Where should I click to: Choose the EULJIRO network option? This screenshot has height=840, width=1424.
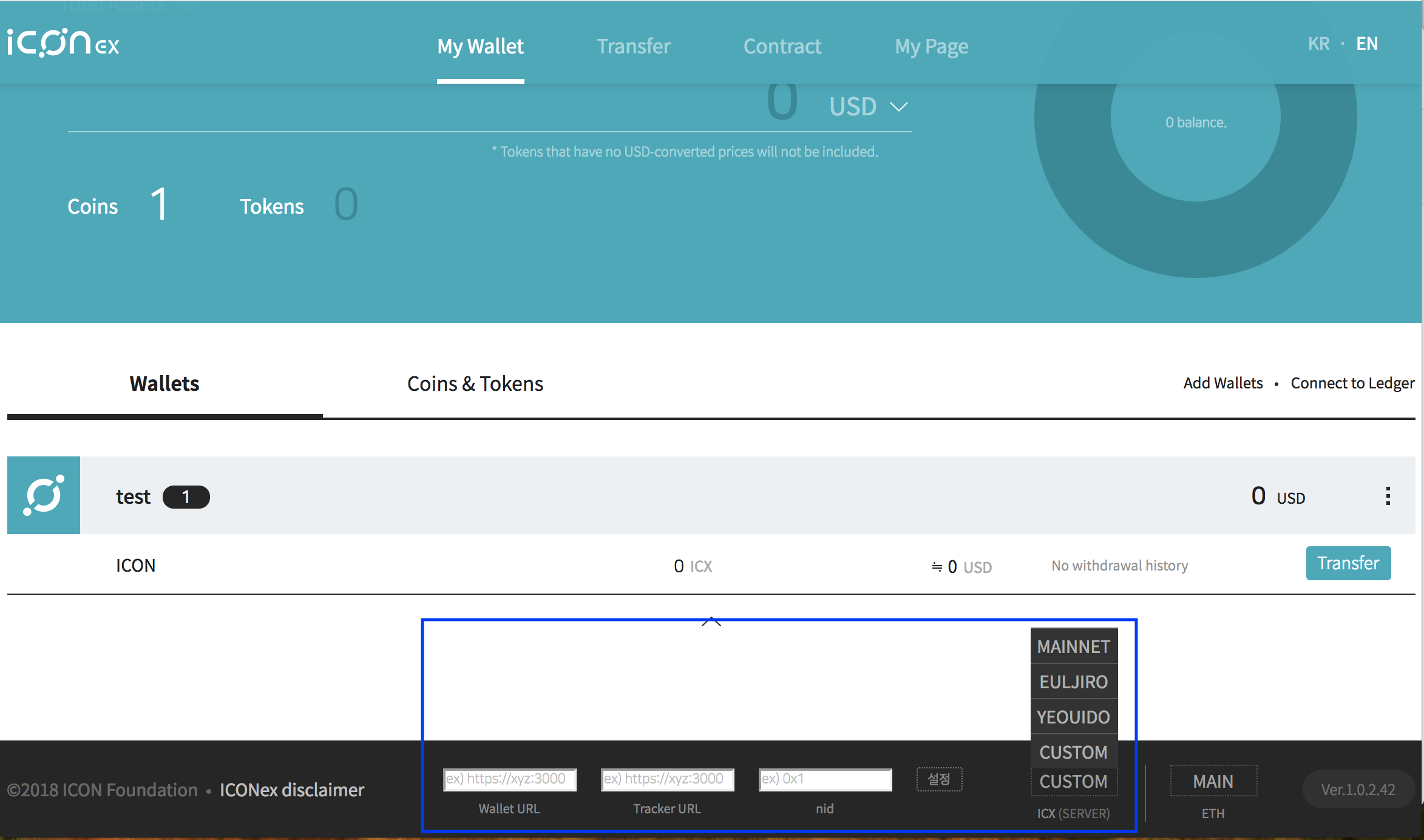pyautogui.click(x=1073, y=682)
